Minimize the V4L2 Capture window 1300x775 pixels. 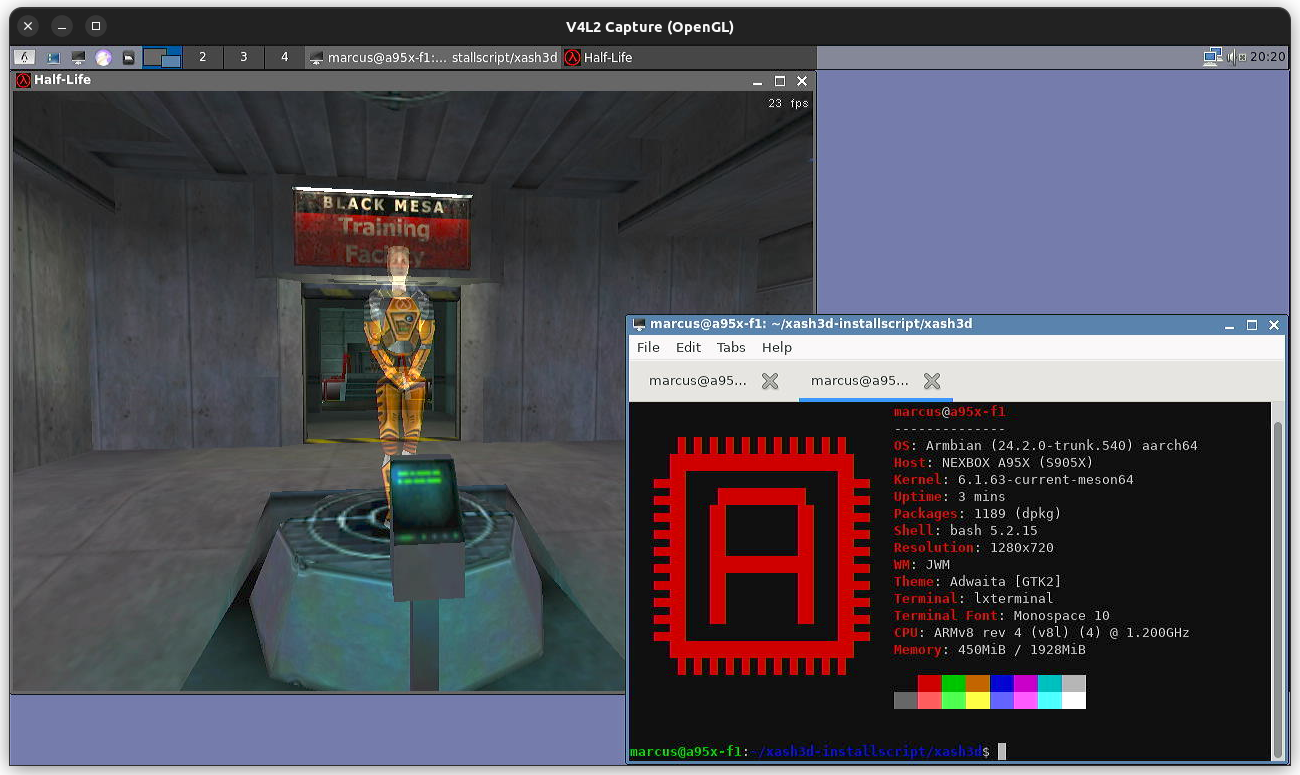(x=61, y=26)
